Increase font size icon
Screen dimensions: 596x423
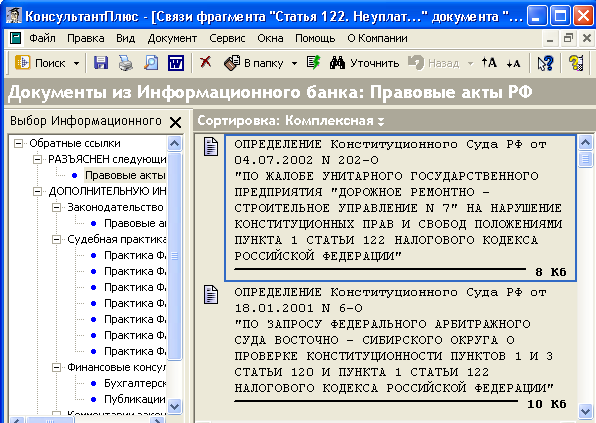tap(489, 62)
